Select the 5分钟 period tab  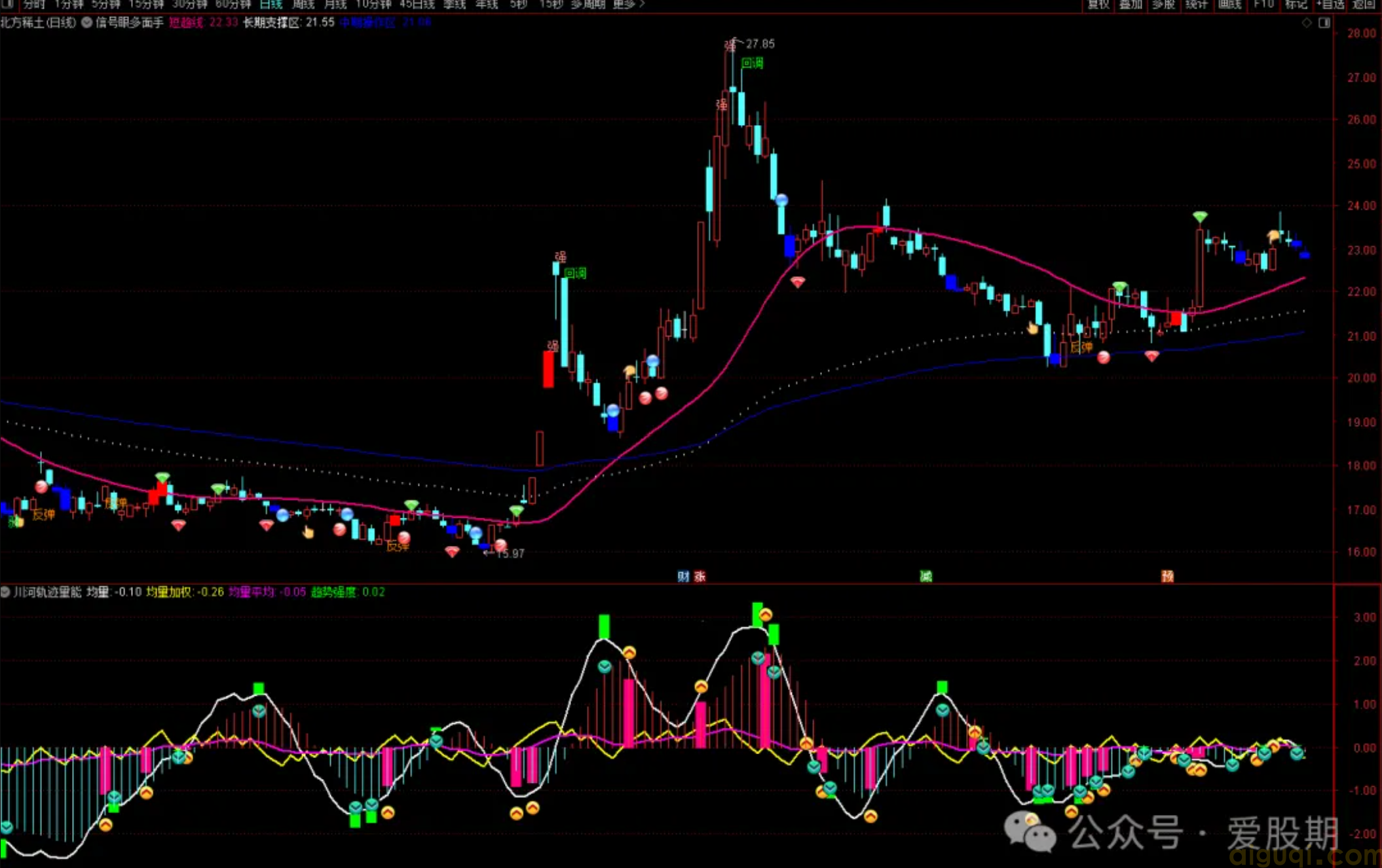(x=105, y=4)
